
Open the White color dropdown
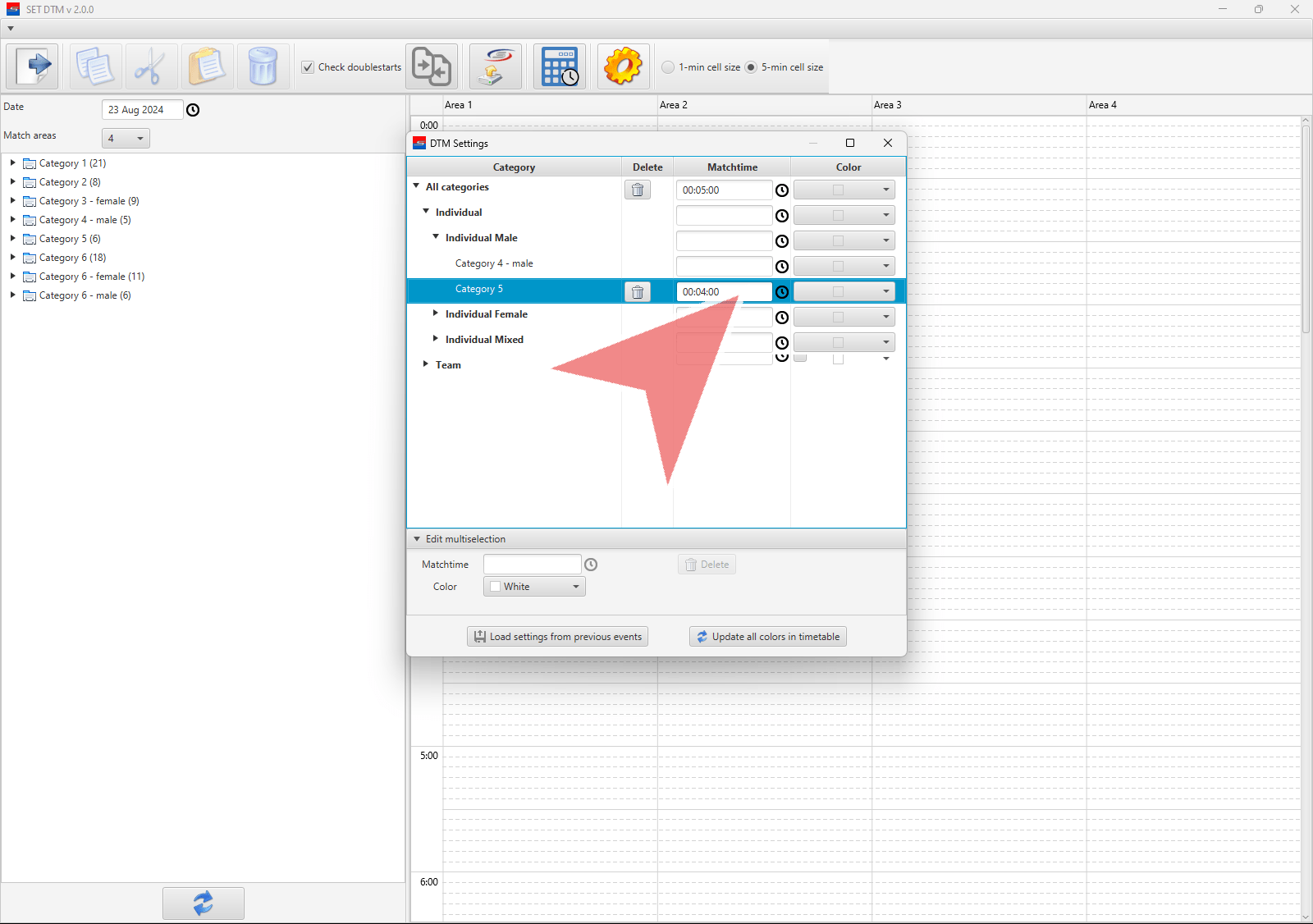(x=534, y=587)
